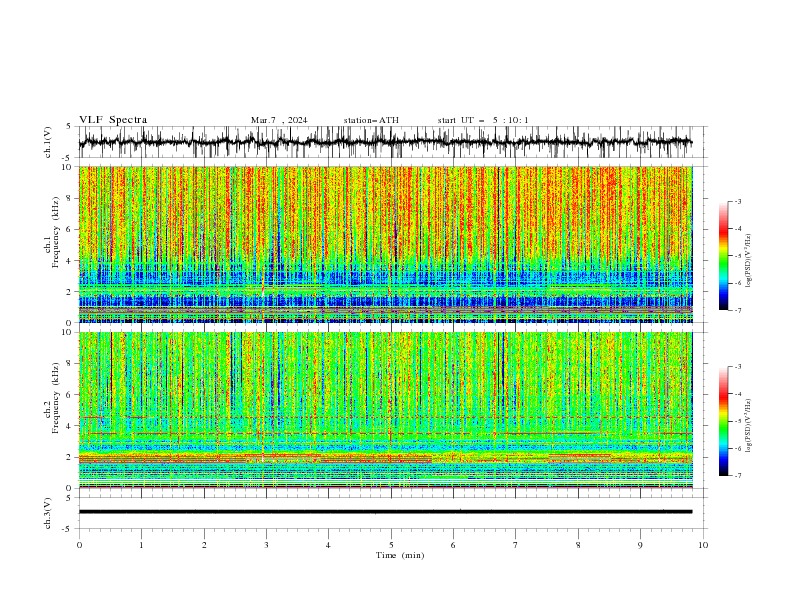Viewport: 792px width, 612px height.
Task: Click the "6" kHz tick of ch.1 spectrogram
Action: pyautogui.click(x=71, y=229)
